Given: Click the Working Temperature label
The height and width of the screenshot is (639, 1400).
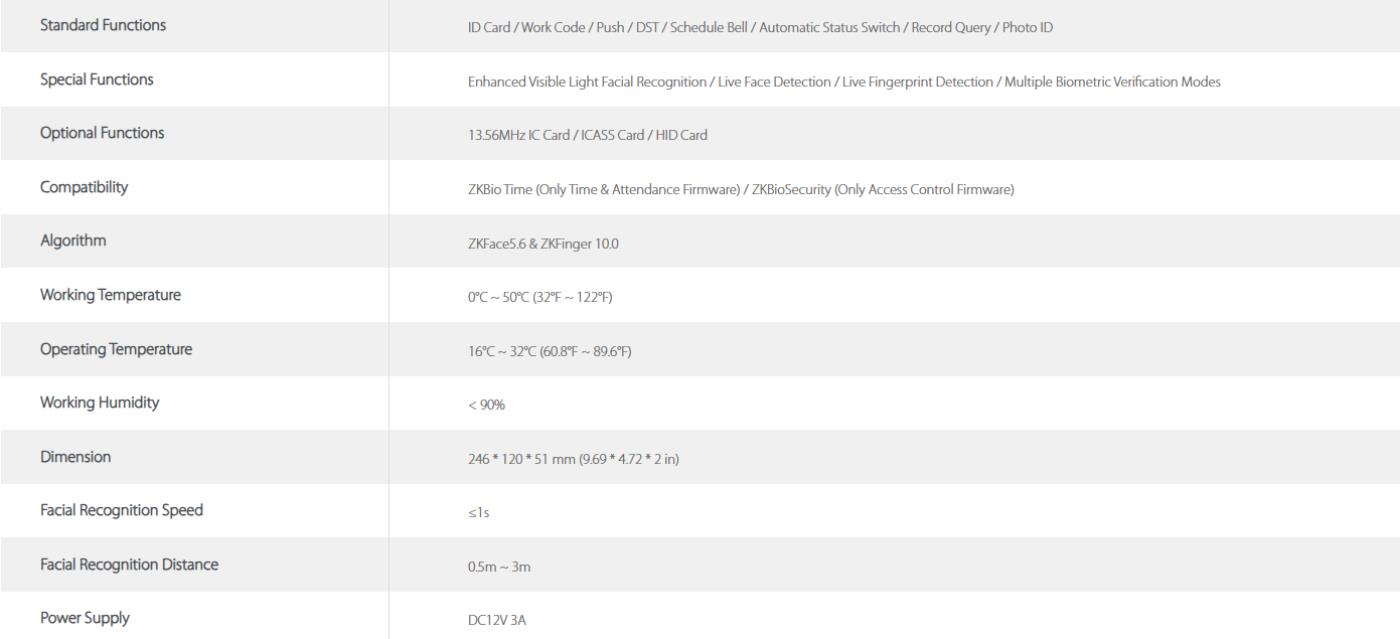Looking at the screenshot, I should coord(111,296).
